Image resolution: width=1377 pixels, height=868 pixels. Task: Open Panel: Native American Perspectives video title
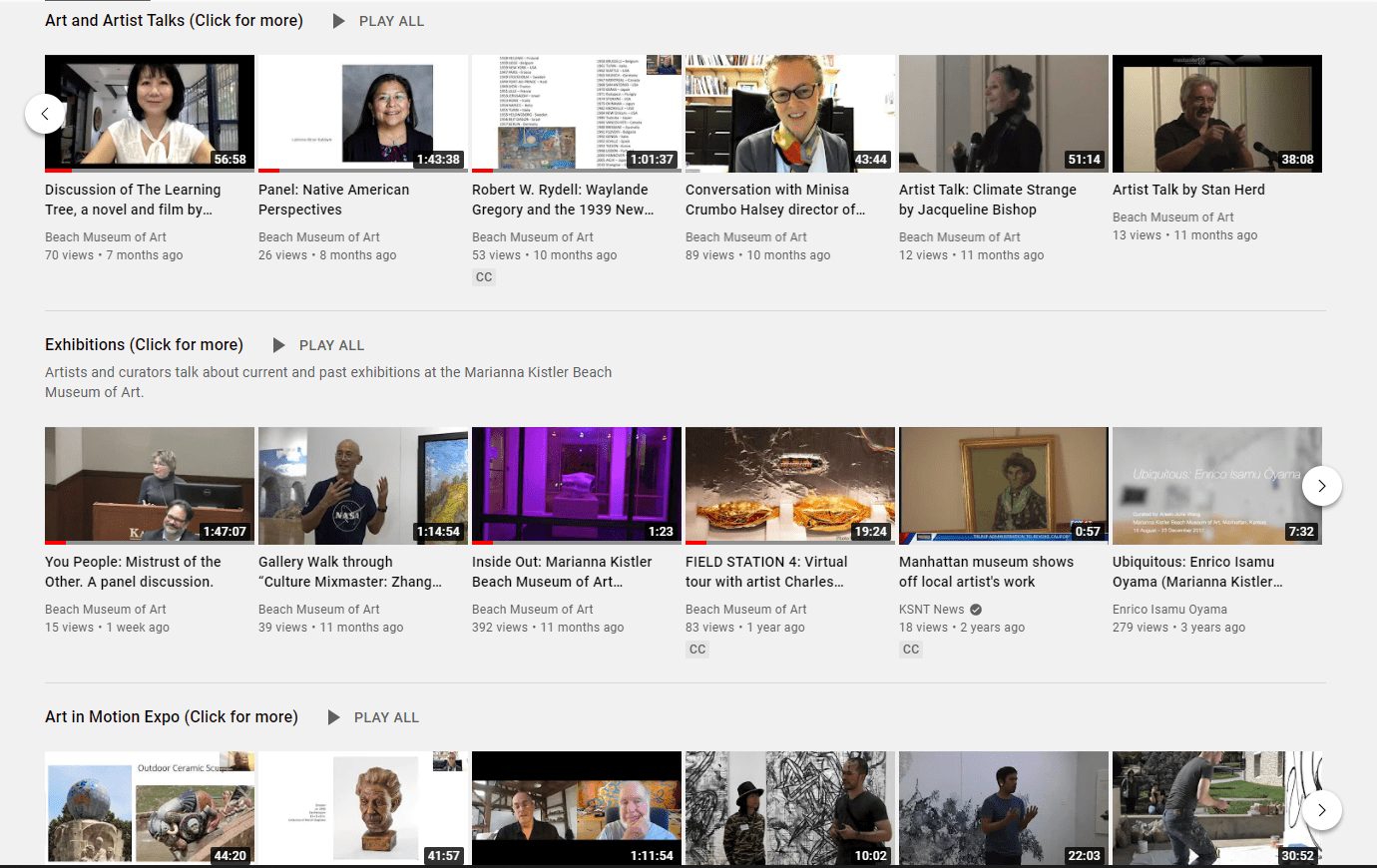point(333,200)
